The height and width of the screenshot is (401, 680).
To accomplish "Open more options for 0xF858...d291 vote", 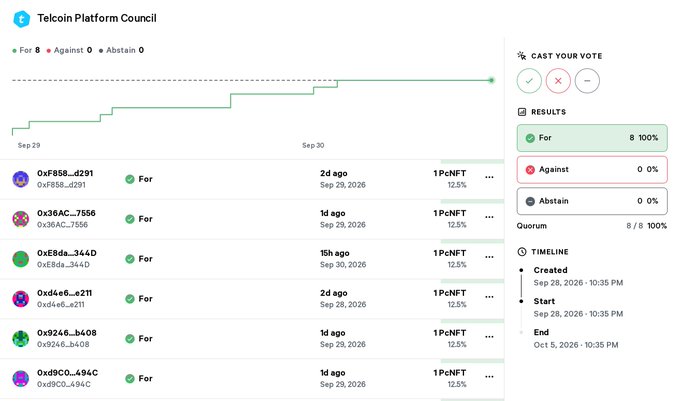I will [x=489, y=177].
